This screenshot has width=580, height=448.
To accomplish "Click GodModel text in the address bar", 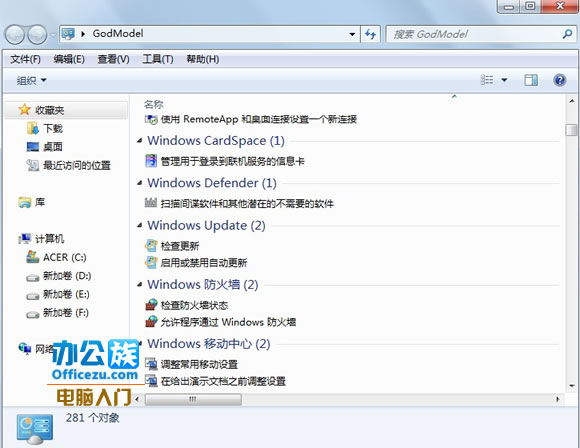I will (x=118, y=34).
